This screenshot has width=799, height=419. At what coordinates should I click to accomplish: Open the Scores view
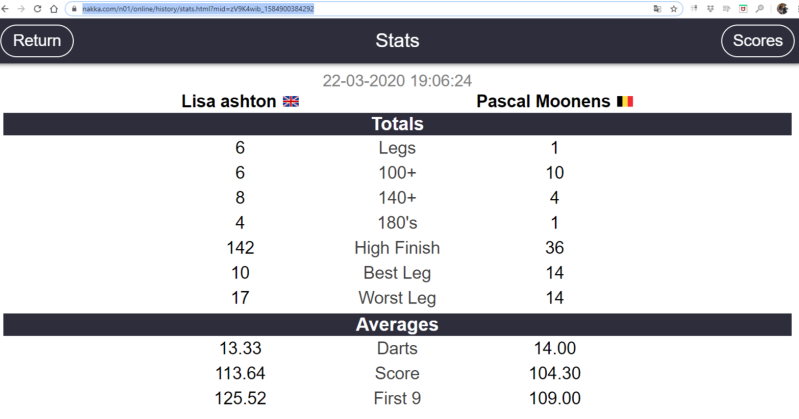(x=757, y=41)
